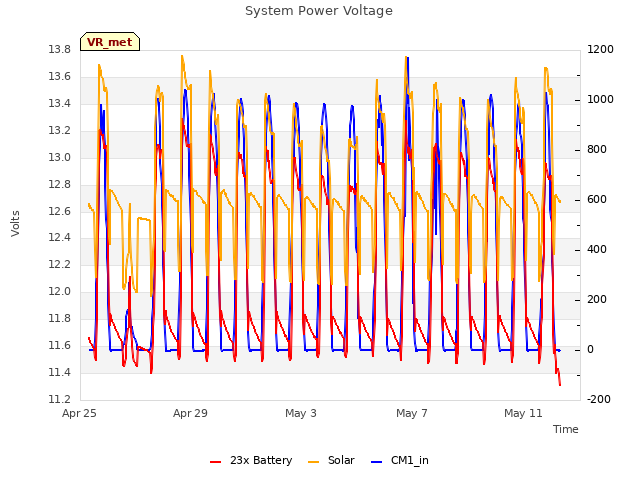Toggle the Solar legend label

pos(341,460)
